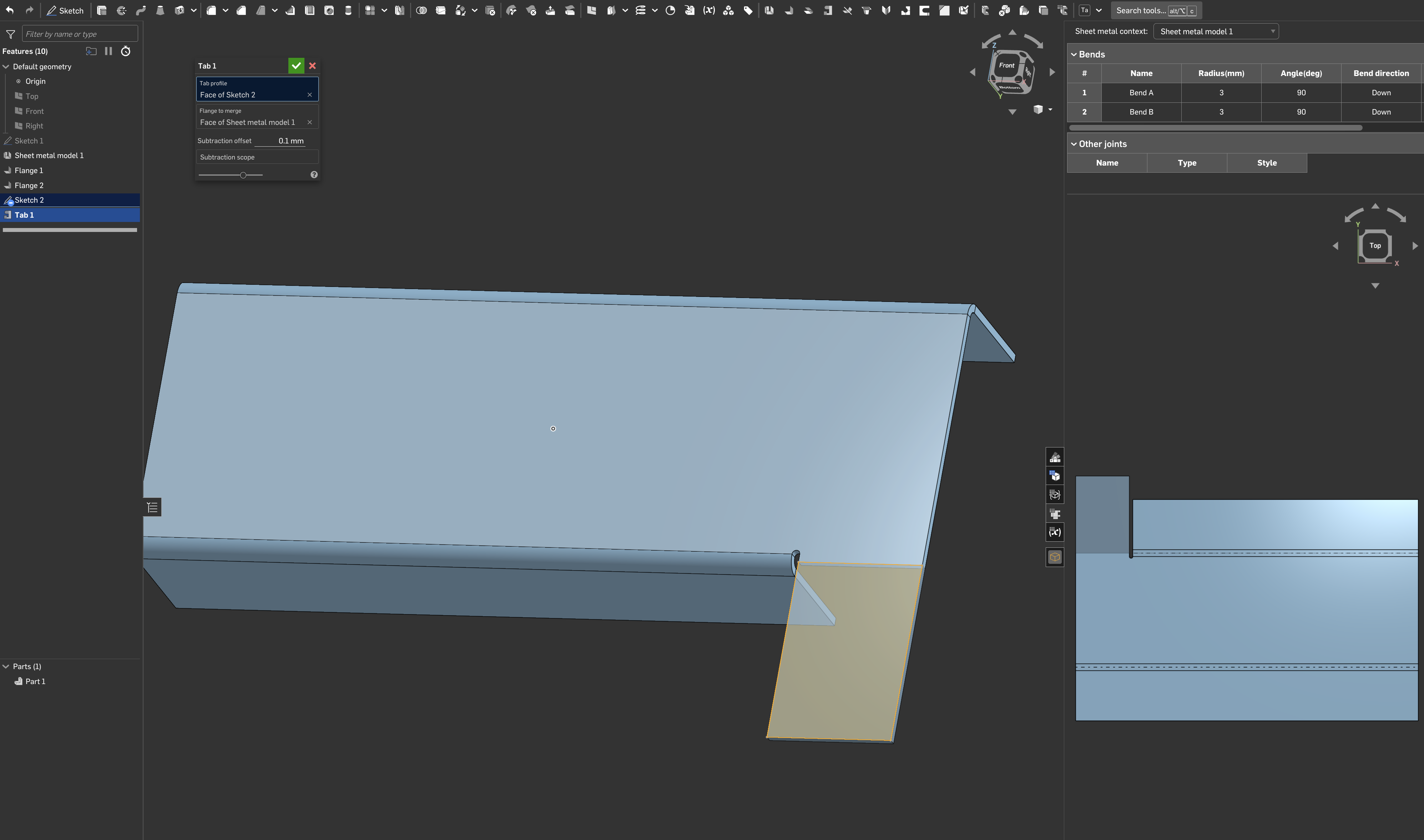
Task: Click the Sweep tool icon
Action: 140,10
